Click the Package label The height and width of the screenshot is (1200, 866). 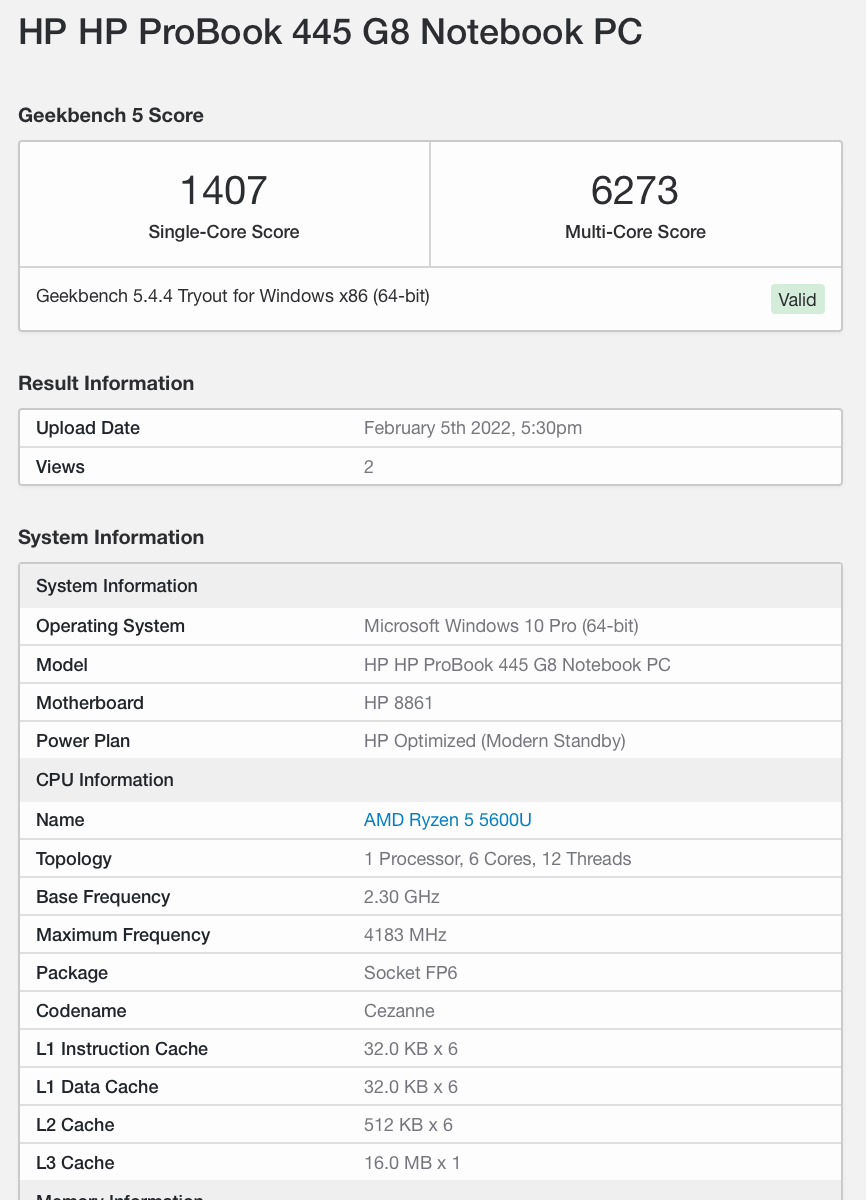72,973
